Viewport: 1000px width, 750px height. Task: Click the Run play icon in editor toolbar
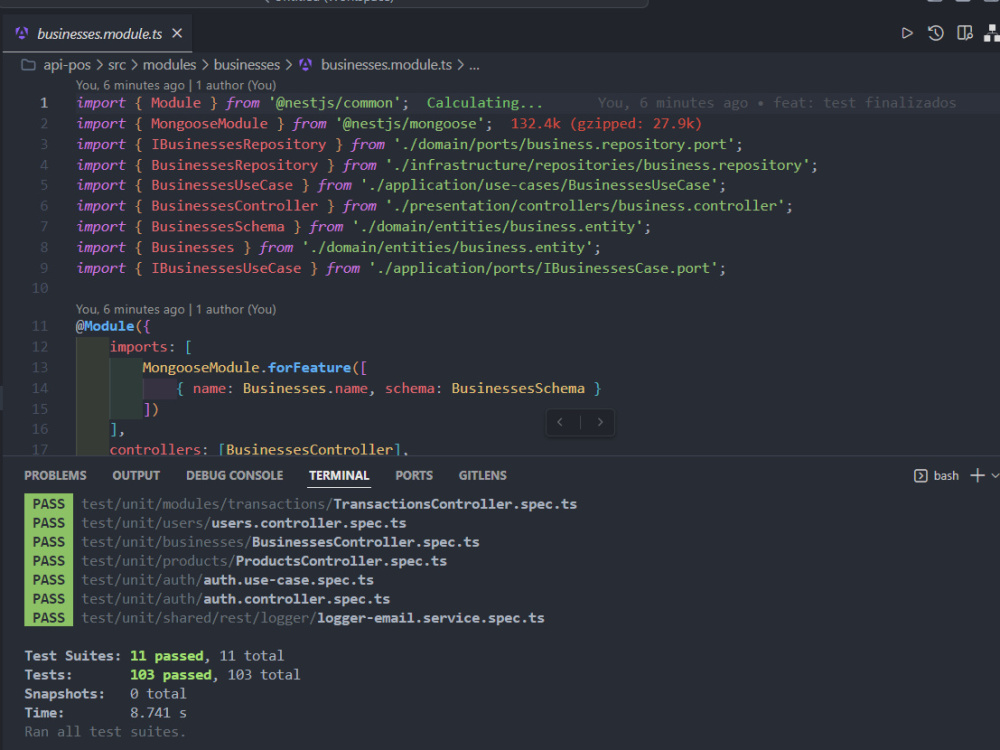tap(907, 33)
